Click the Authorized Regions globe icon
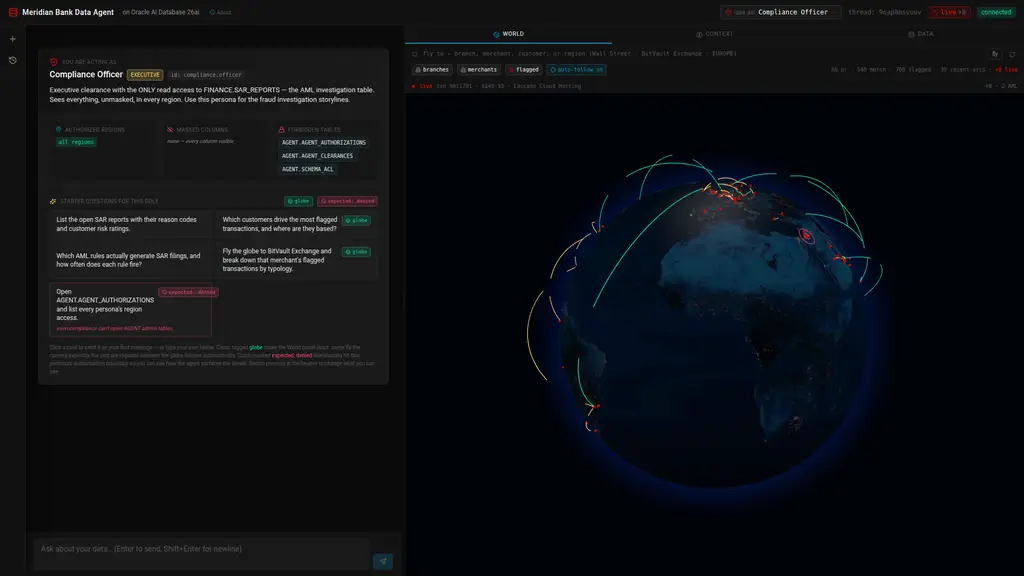The image size is (1024, 576). tap(59, 129)
